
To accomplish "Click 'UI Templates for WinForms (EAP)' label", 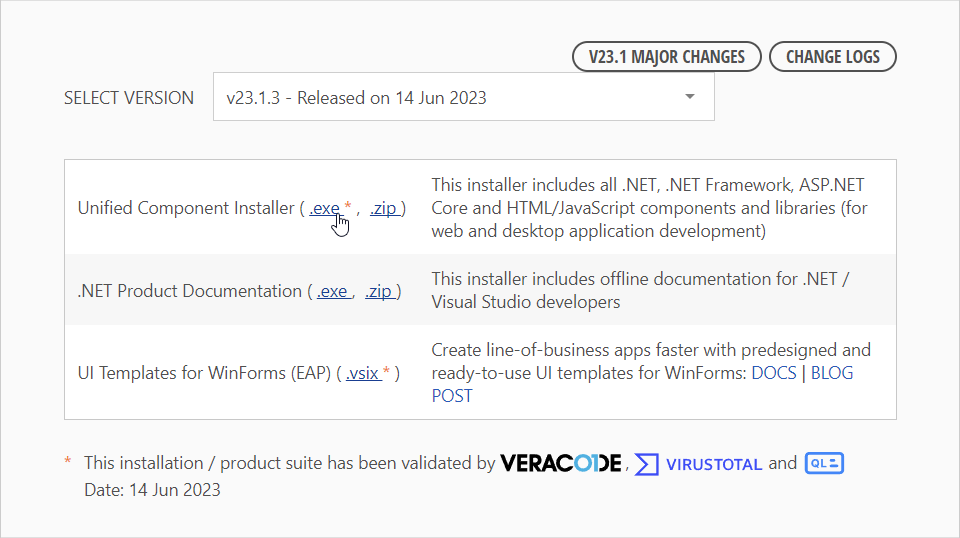I will tap(204, 373).
